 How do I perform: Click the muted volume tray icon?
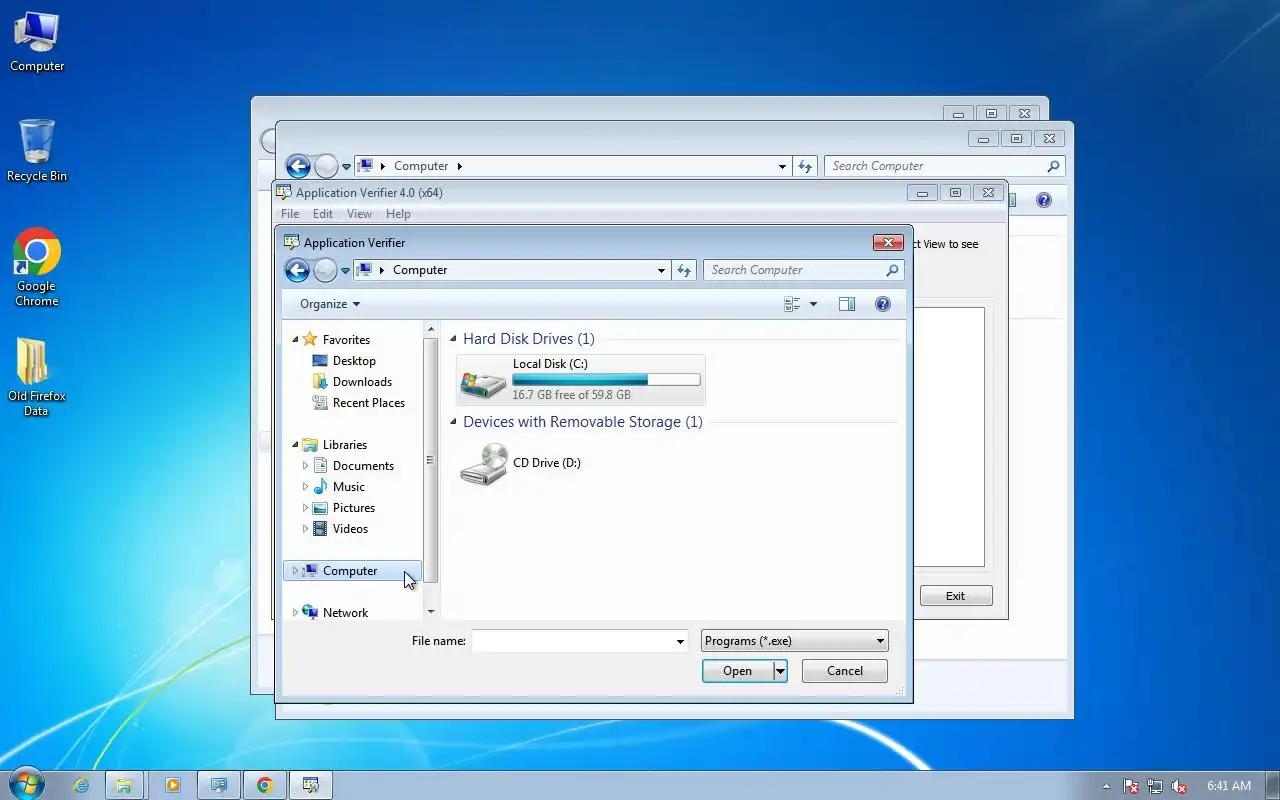point(1180,786)
